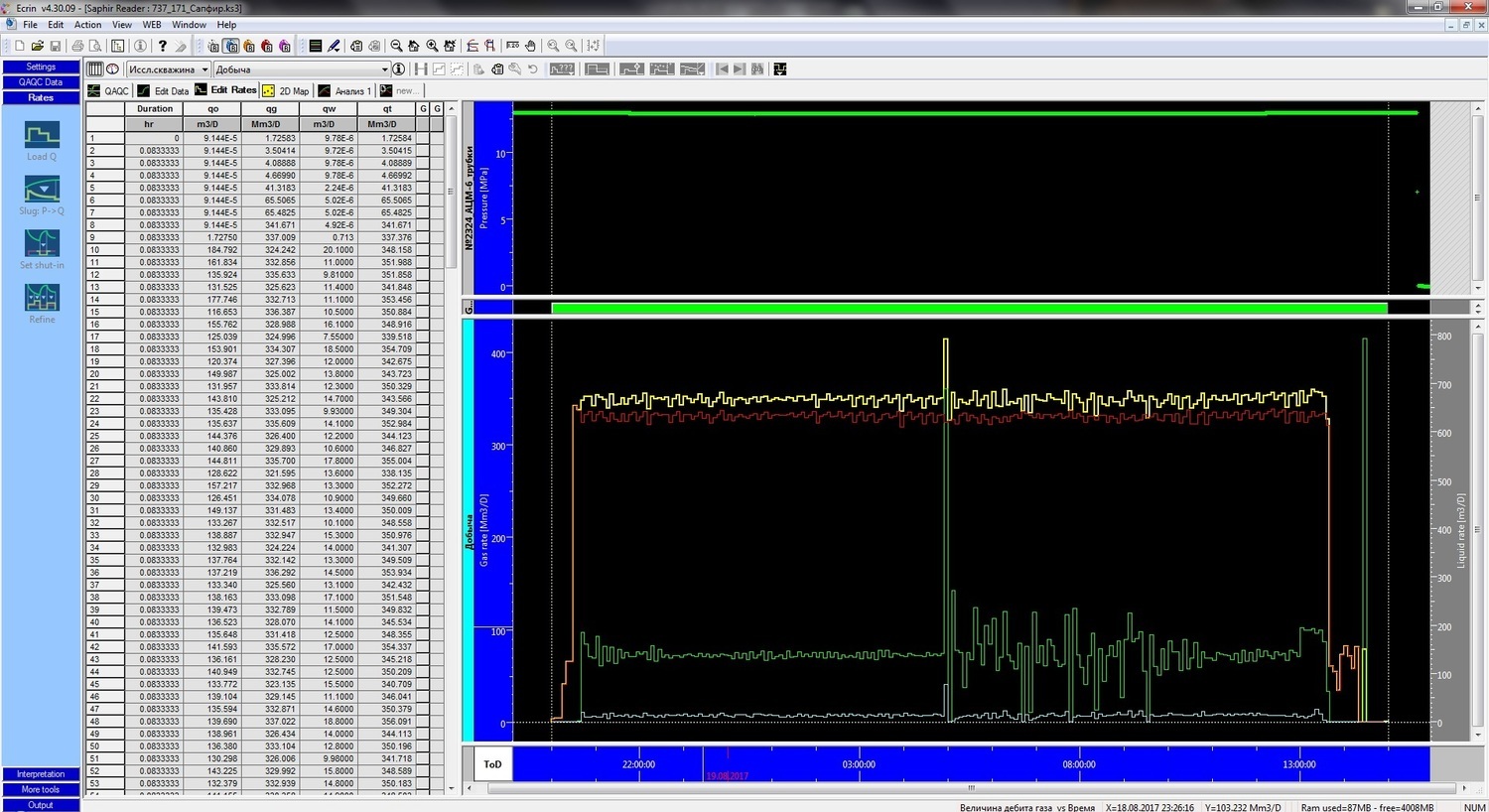Toggle the second R gauge icon (selected)

click(x=230, y=46)
